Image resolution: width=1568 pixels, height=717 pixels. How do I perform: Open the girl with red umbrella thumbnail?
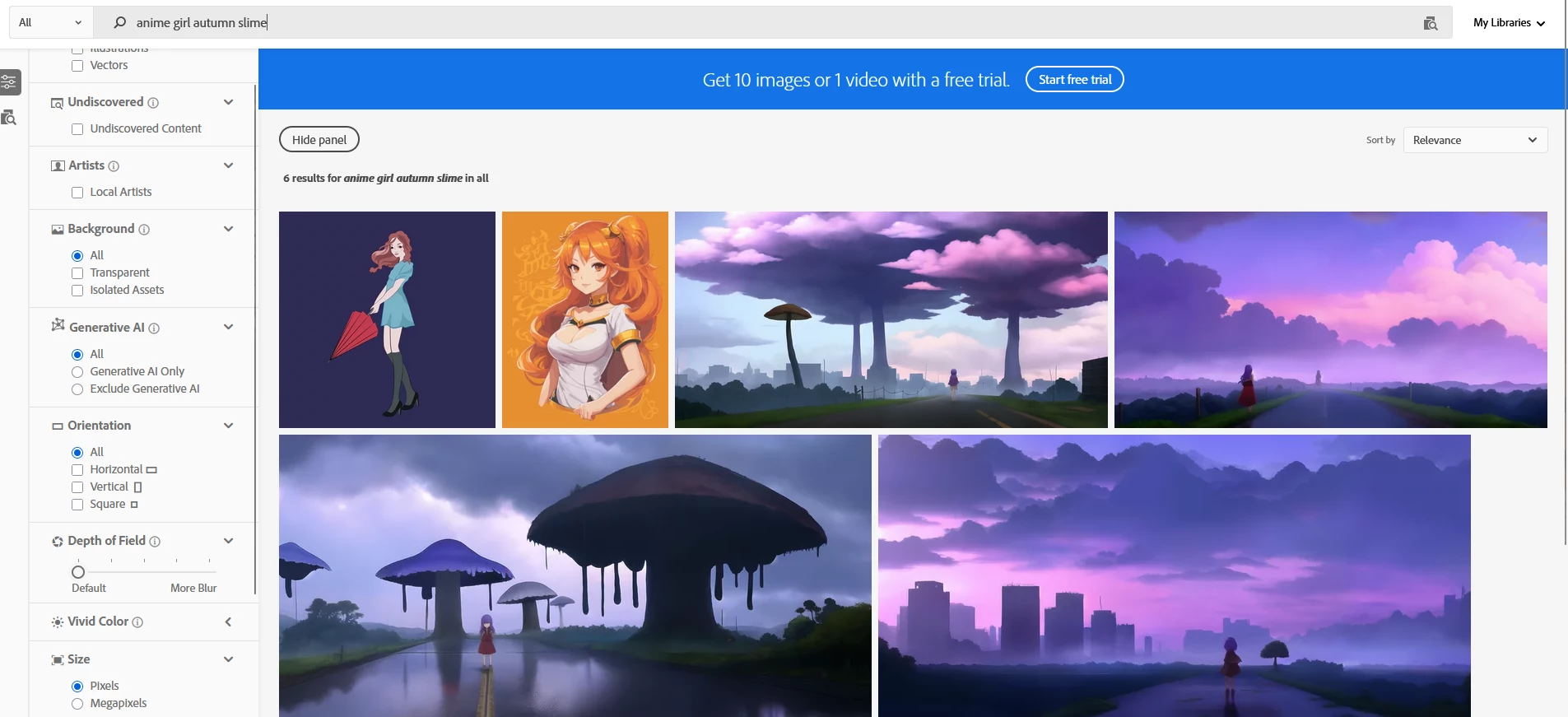[387, 319]
